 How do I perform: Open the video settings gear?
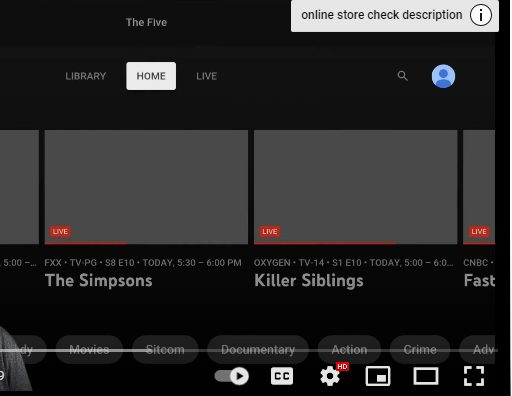click(330, 376)
